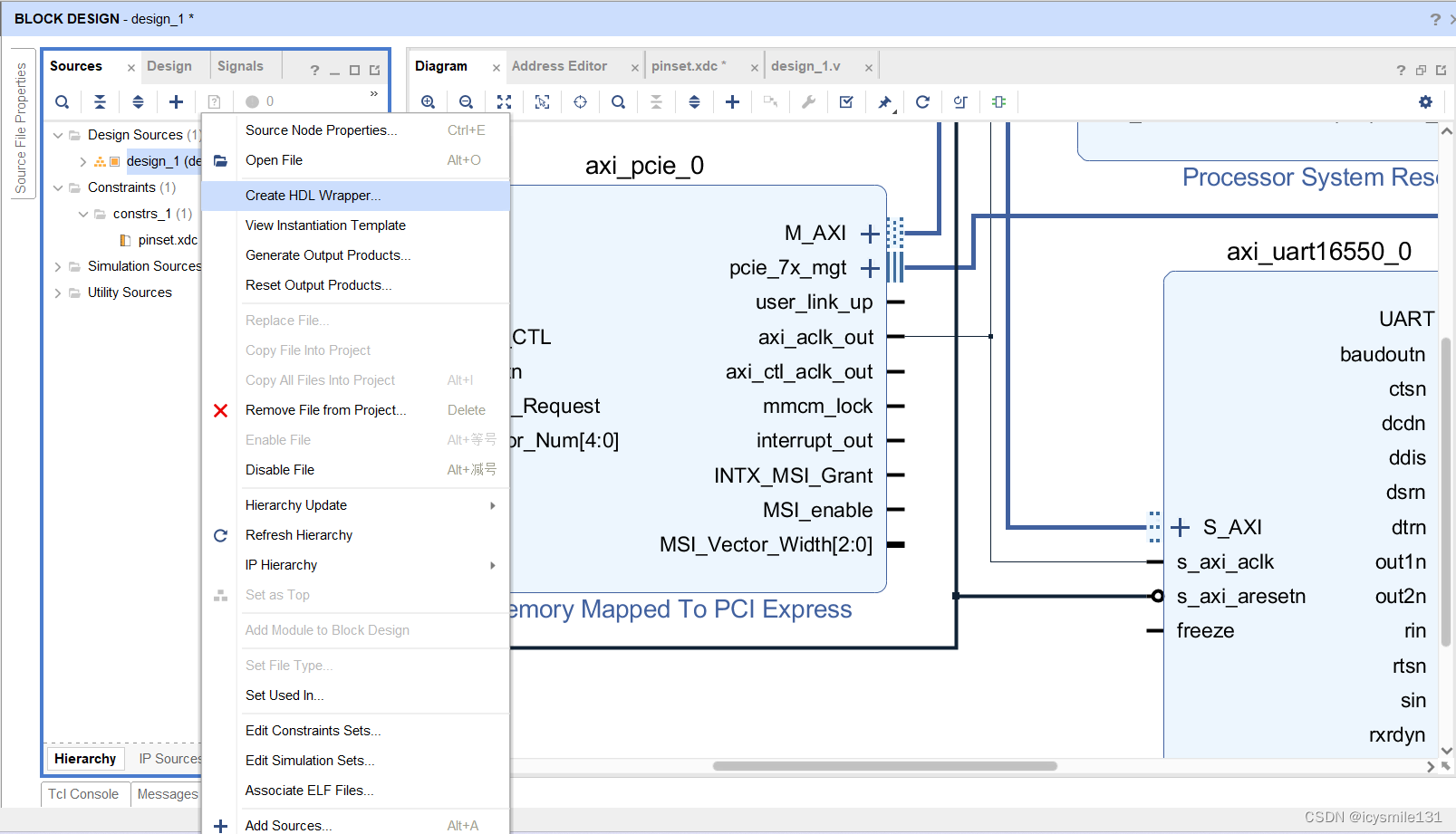The height and width of the screenshot is (834, 1456).
Task: Click the Collapse All icon in Sources toolbar
Action: click(100, 101)
